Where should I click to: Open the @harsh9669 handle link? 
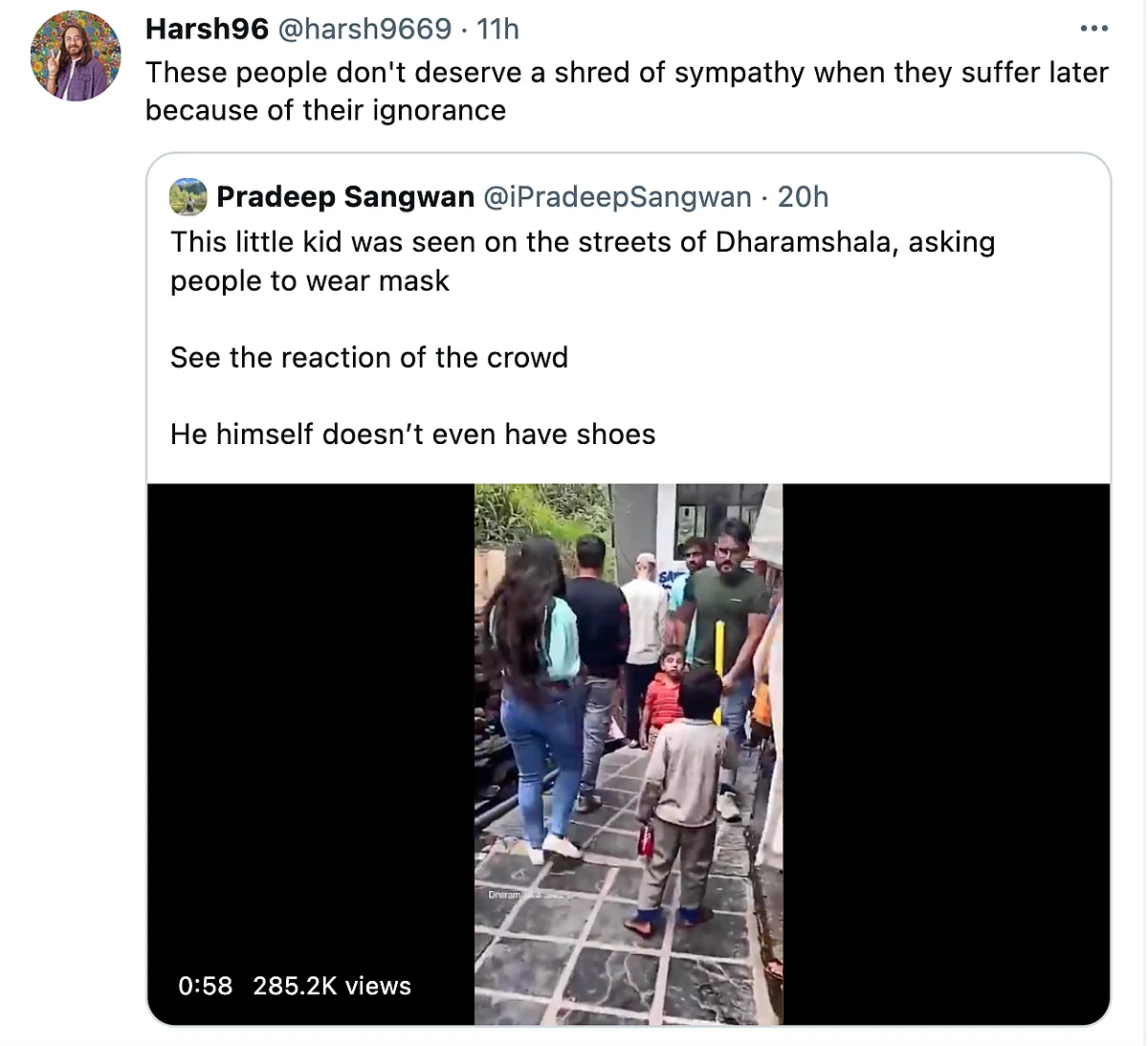click(364, 29)
